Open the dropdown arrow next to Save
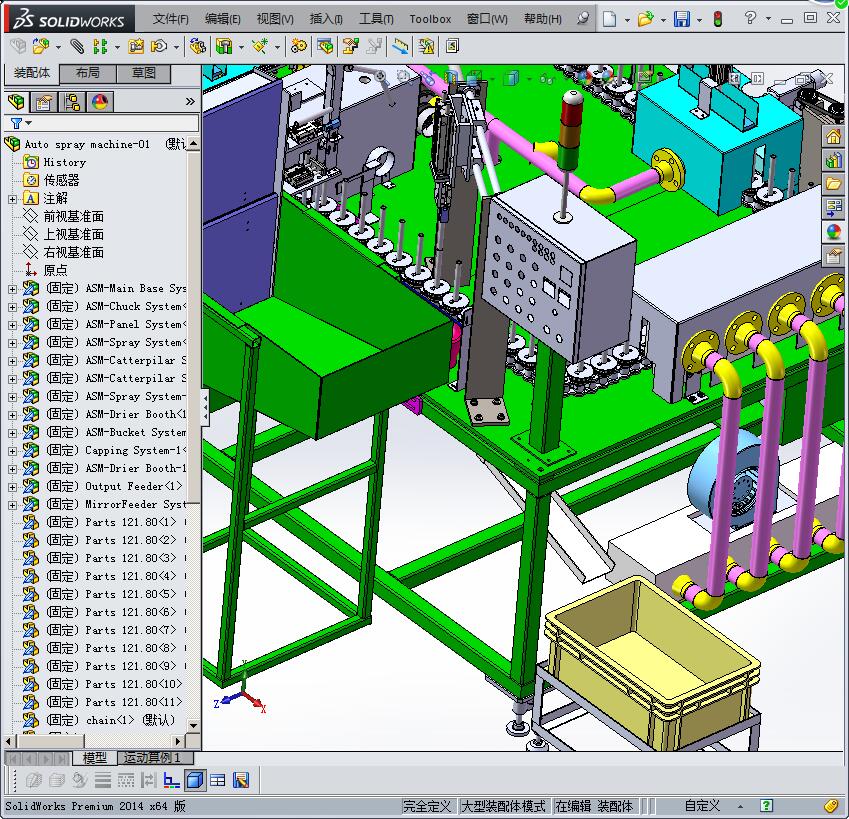This screenshot has height=819, width=849. (698, 19)
